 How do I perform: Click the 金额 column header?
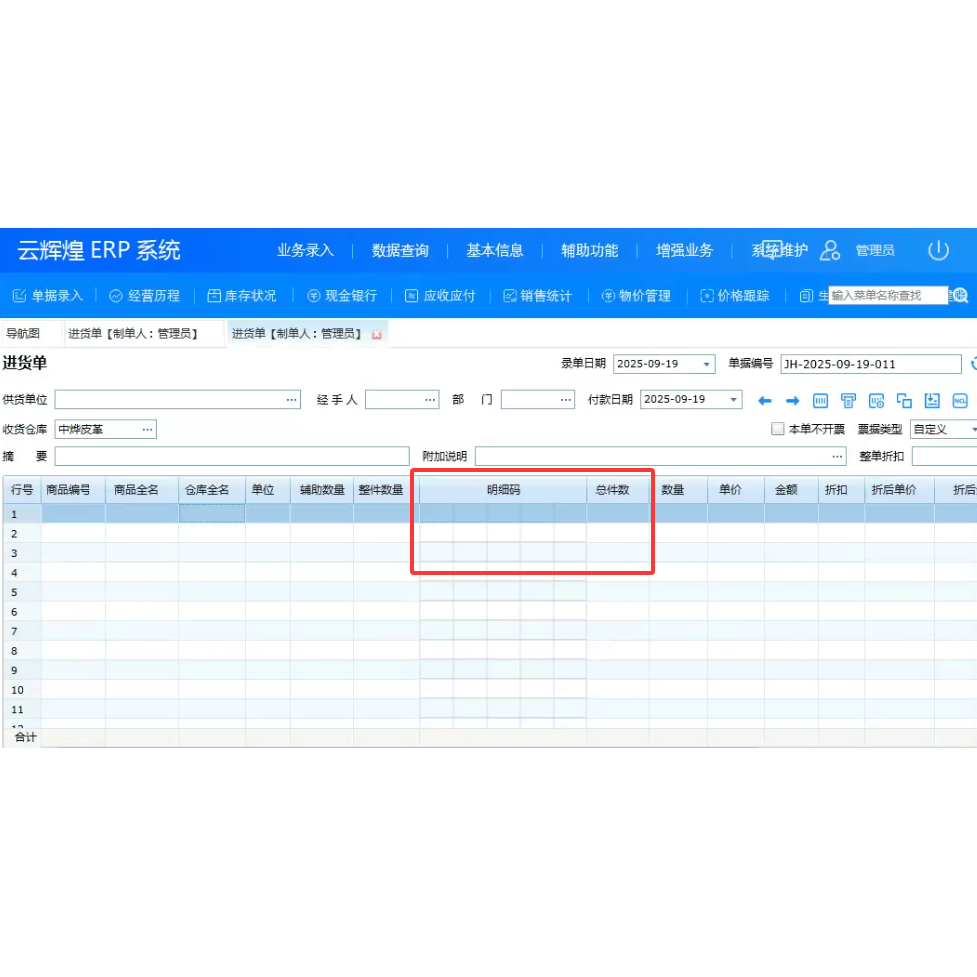(x=791, y=490)
